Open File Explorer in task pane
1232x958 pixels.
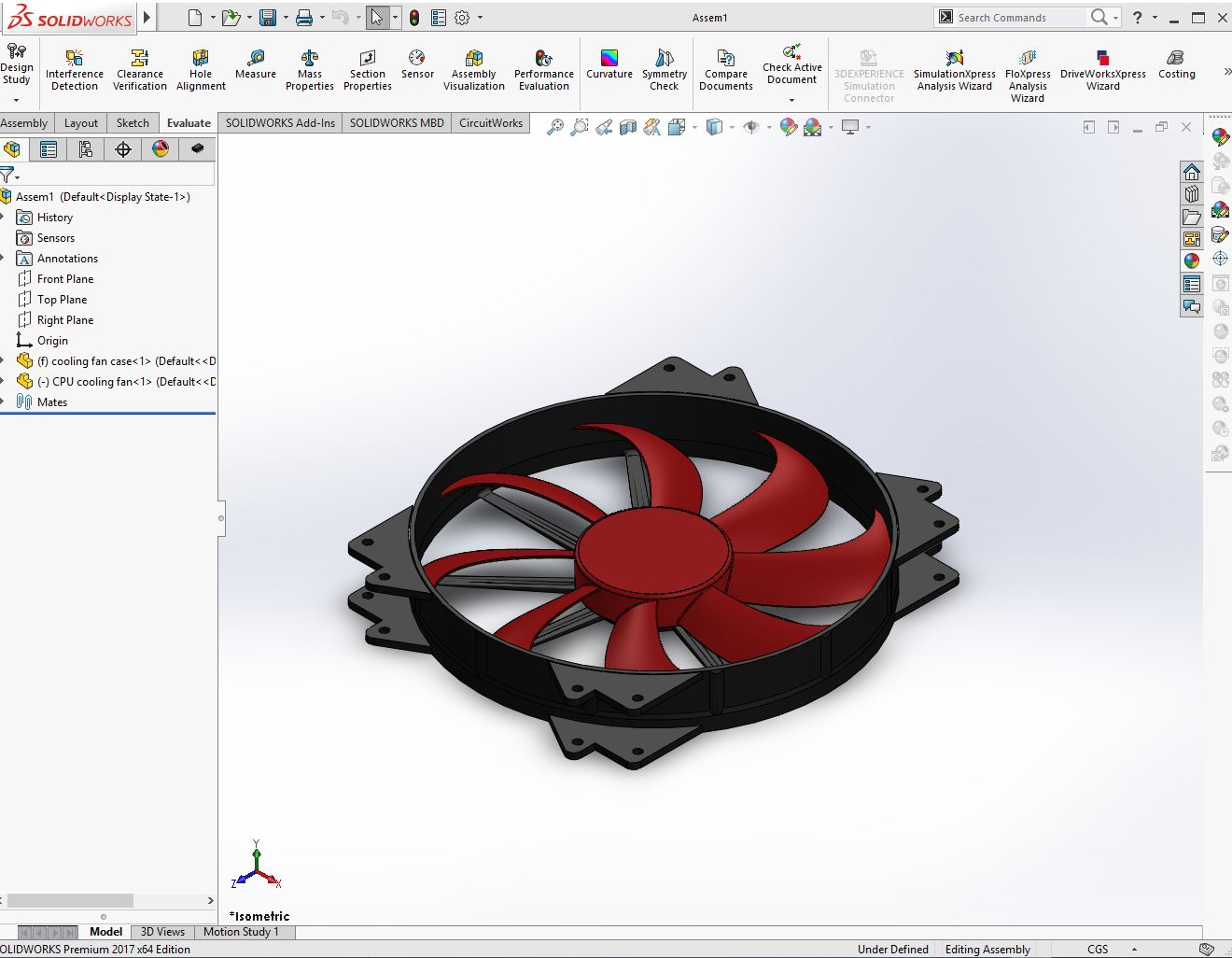point(1192,217)
